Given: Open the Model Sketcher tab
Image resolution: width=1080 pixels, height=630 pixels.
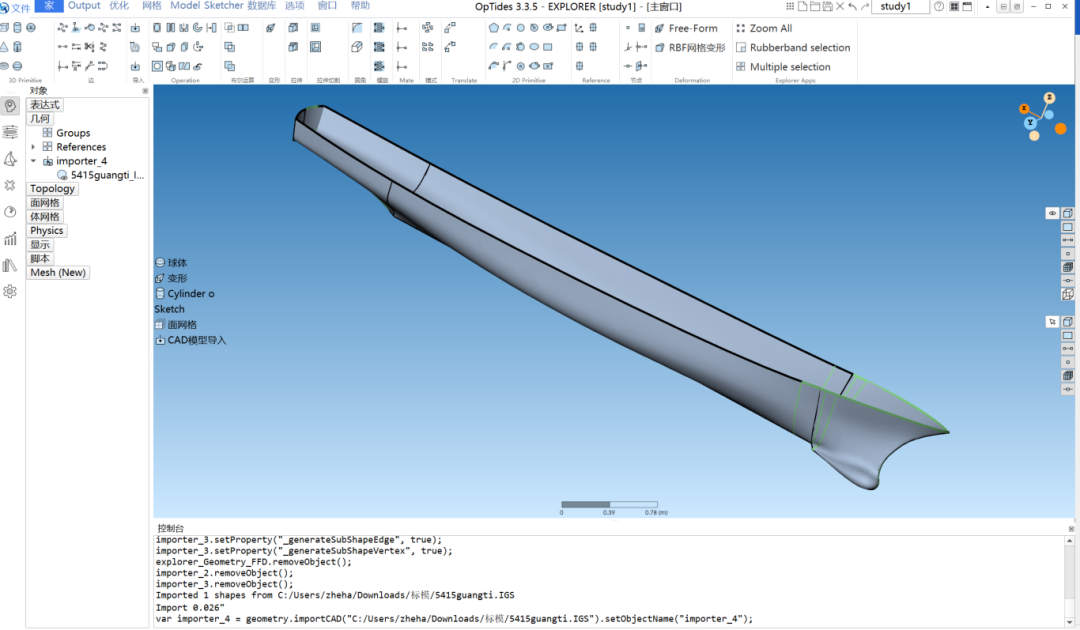Looking at the screenshot, I should point(207,6).
